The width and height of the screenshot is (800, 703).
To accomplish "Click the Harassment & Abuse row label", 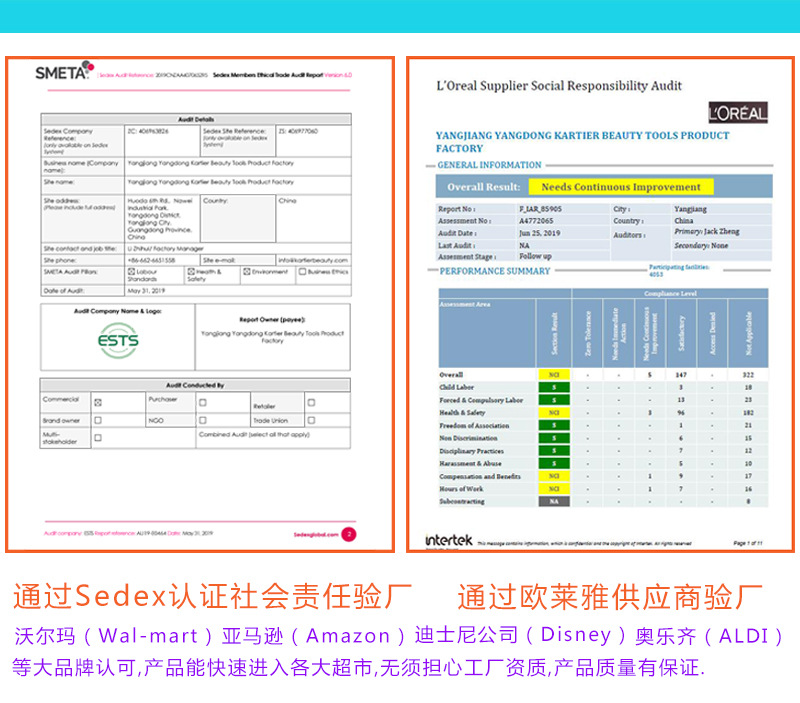I will 470,463.
